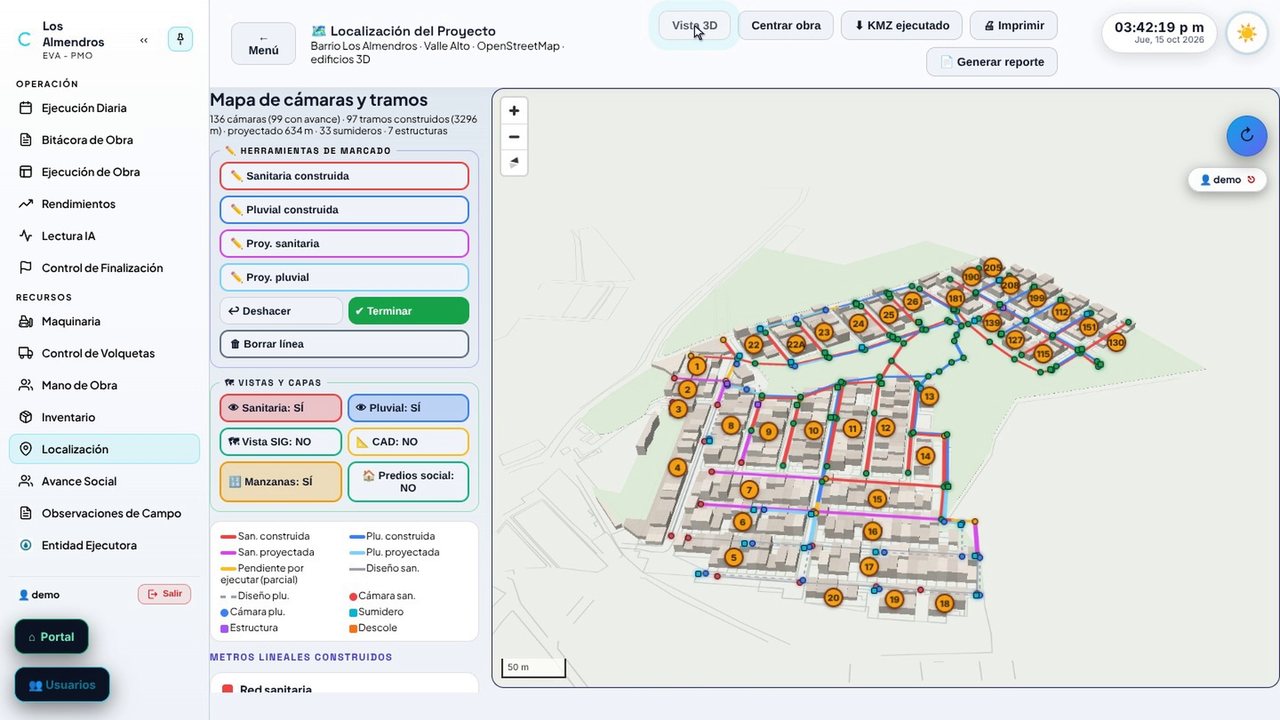Viewport: 1280px width, 720px height.
Task: Toggle Pluvial layer visibility
Action: click(x=408, y=408)
